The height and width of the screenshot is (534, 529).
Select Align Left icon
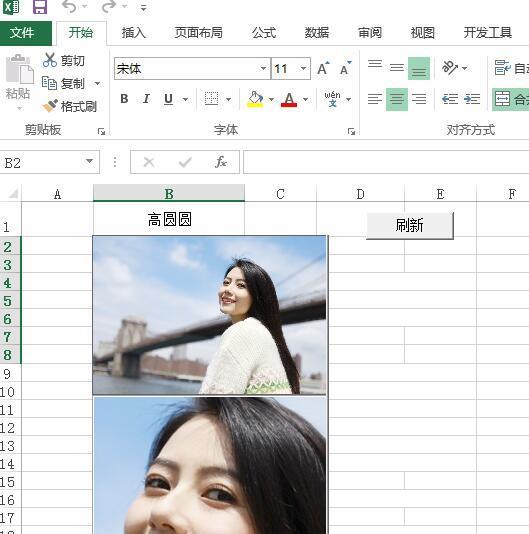coord(375,99)
